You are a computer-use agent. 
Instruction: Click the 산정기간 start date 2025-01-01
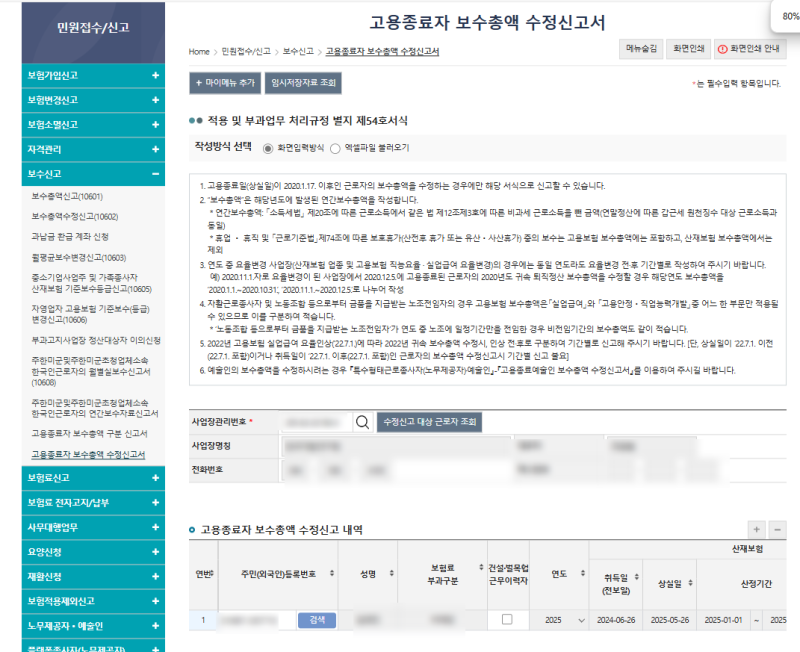pos(723,620)
